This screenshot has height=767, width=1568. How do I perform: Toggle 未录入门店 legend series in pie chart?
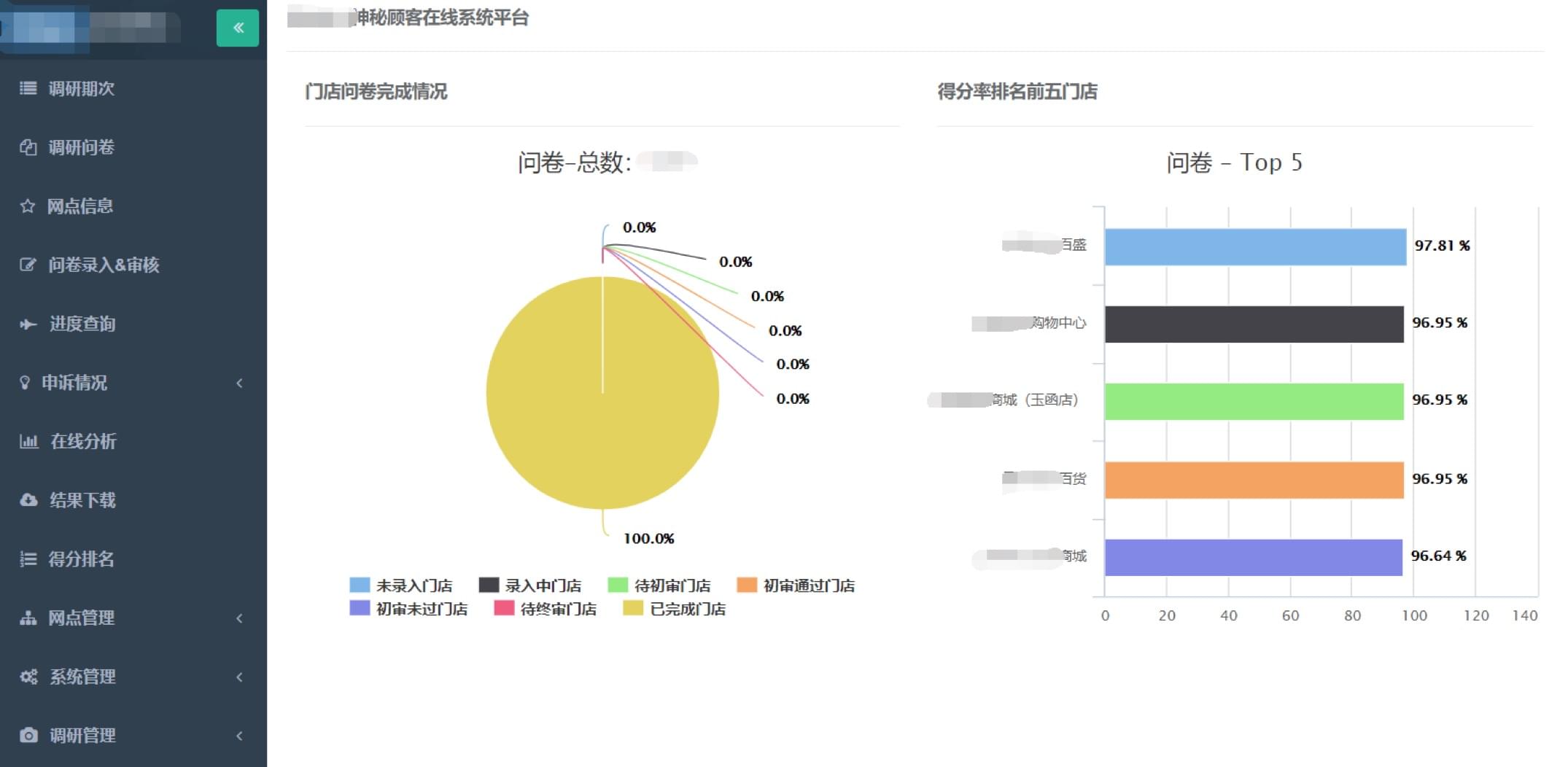[401, 585]
